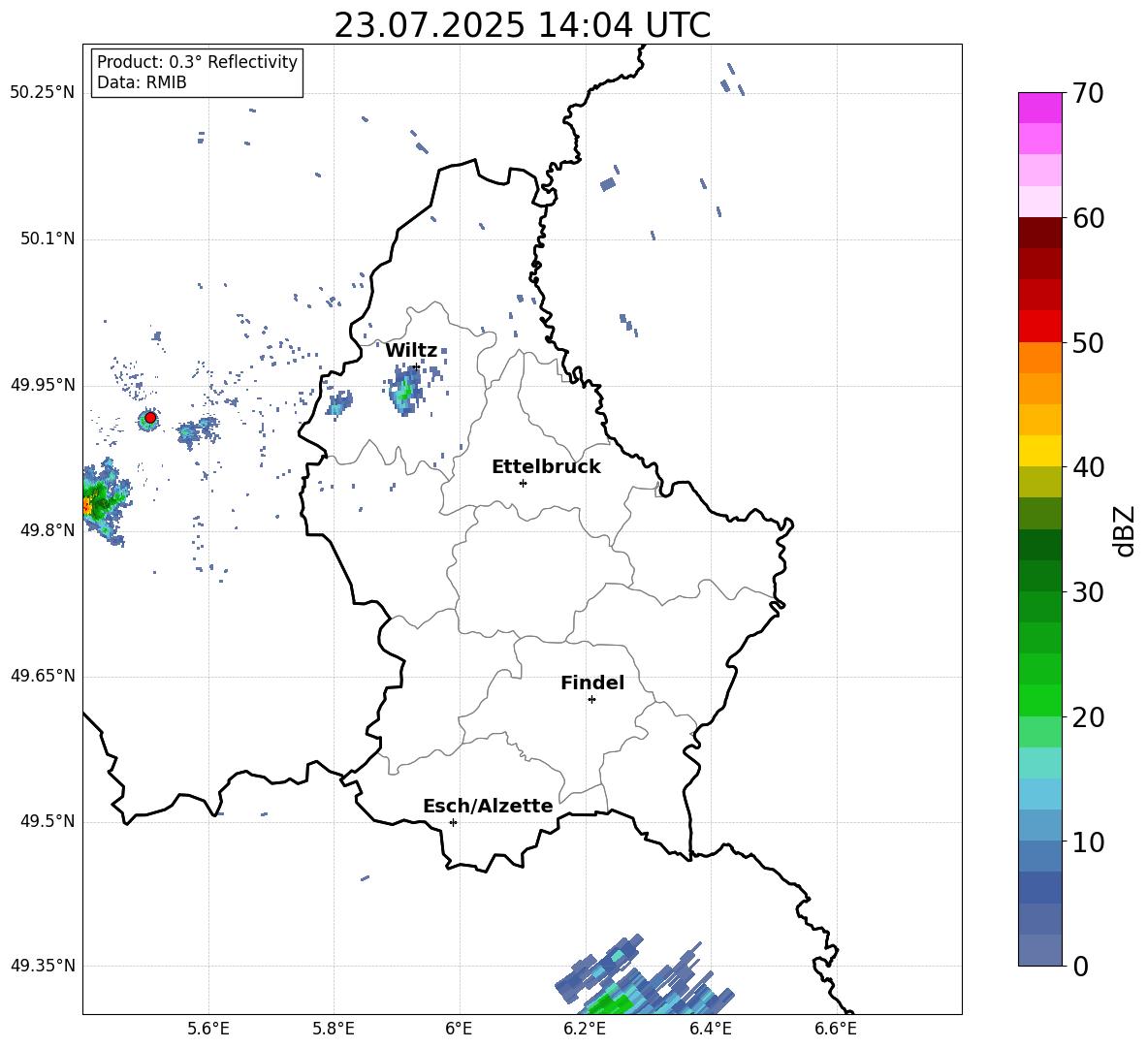The height and width of the screenshot is (1048, 1148).
Task: Click the magenta 70 dBZ colorbar segment
Action: (1039, 108)
